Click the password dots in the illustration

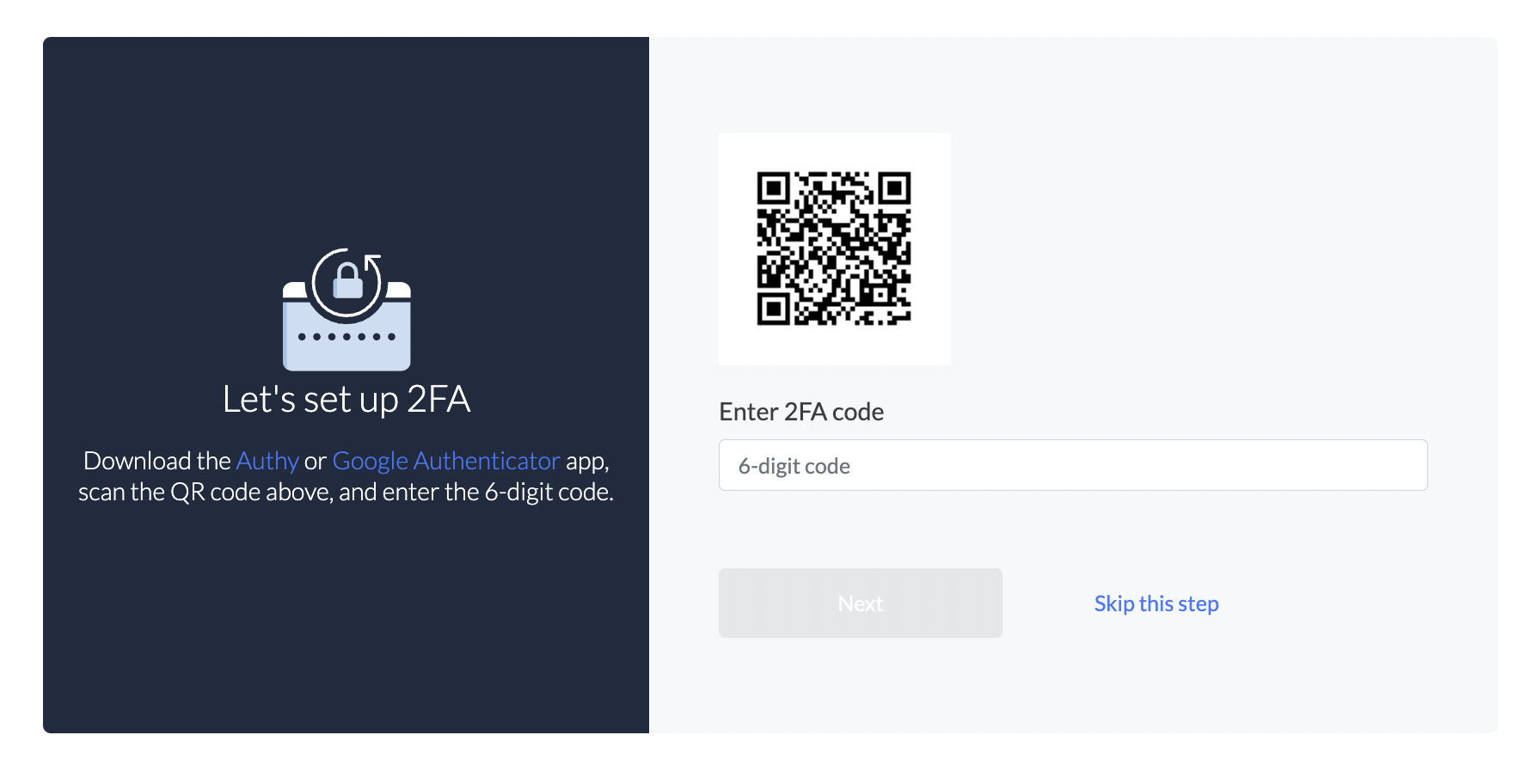click(x=346, y=337)
